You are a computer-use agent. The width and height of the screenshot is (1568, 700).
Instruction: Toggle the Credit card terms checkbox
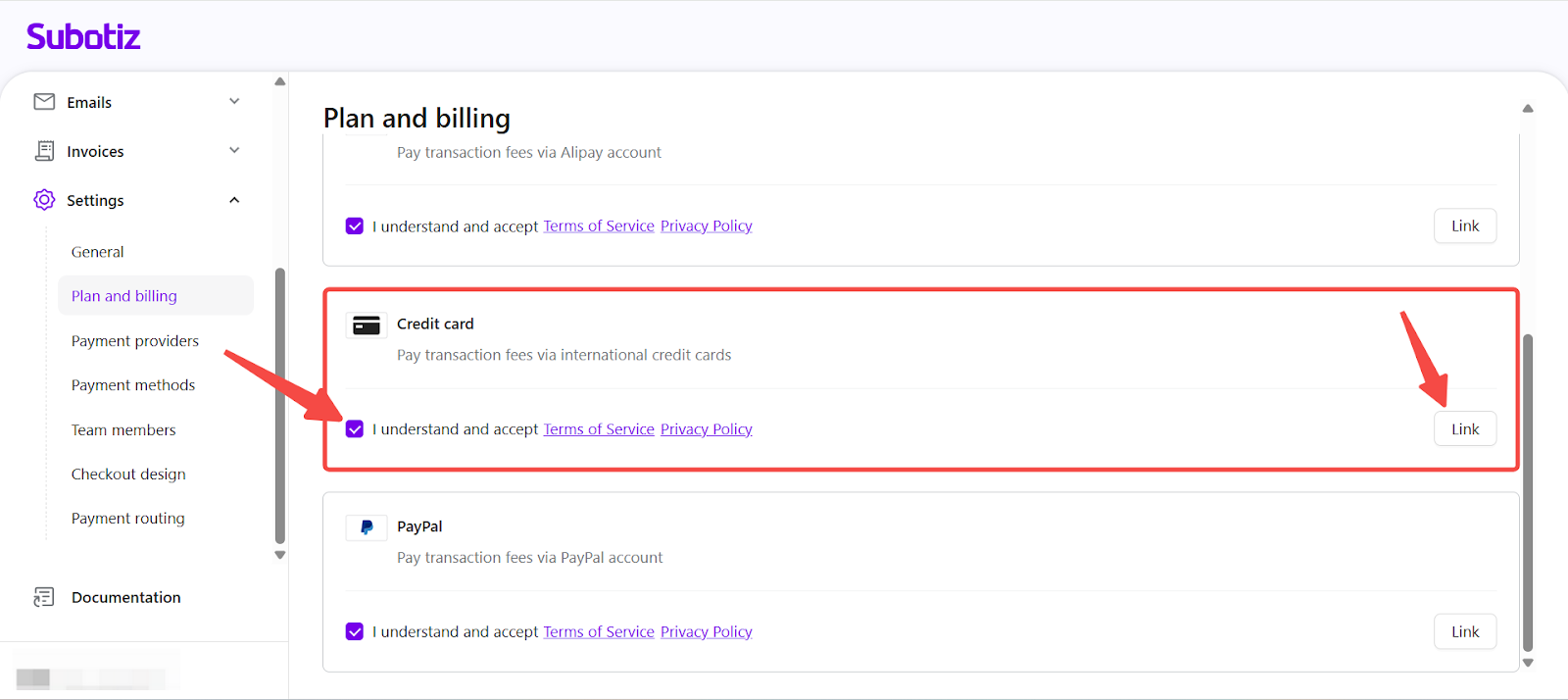tap(355, 429)
